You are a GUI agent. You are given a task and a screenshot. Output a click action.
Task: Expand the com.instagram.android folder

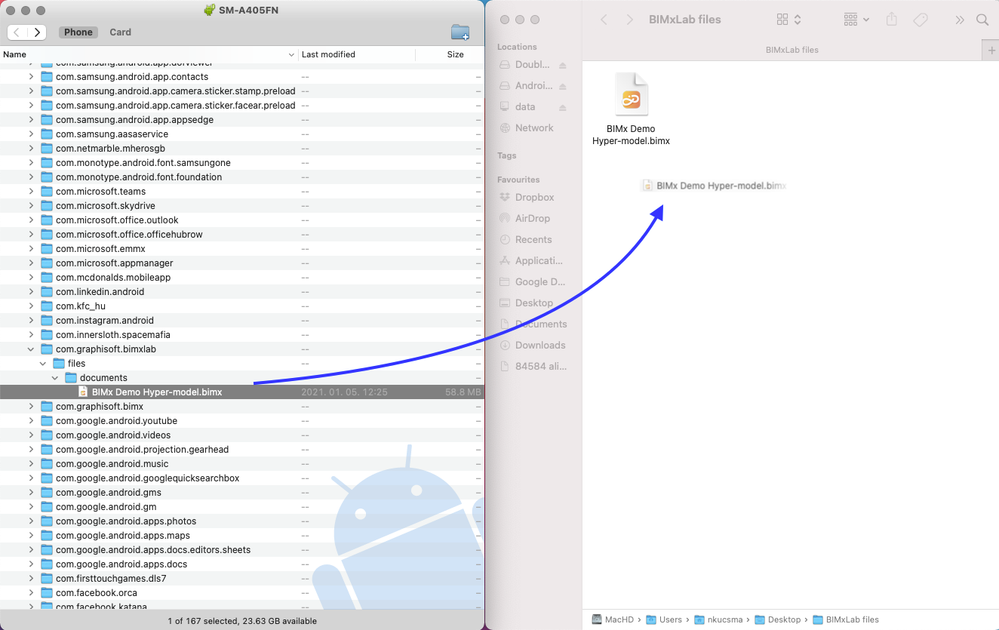[31, 320]
